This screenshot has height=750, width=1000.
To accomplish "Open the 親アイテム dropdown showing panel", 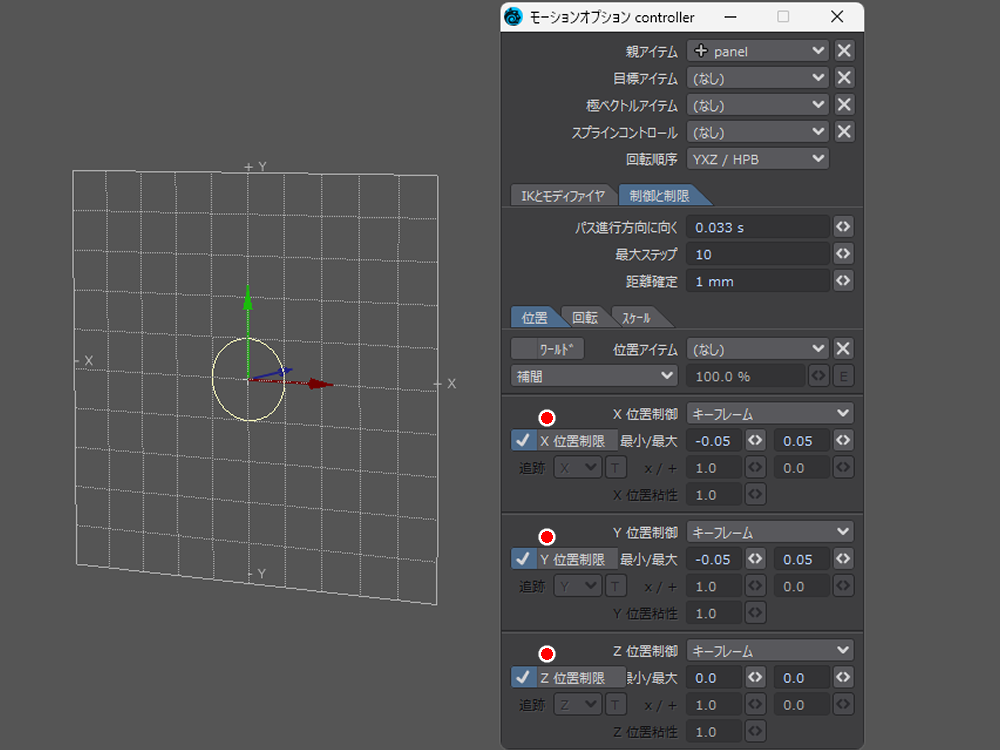I will (758, 51).
